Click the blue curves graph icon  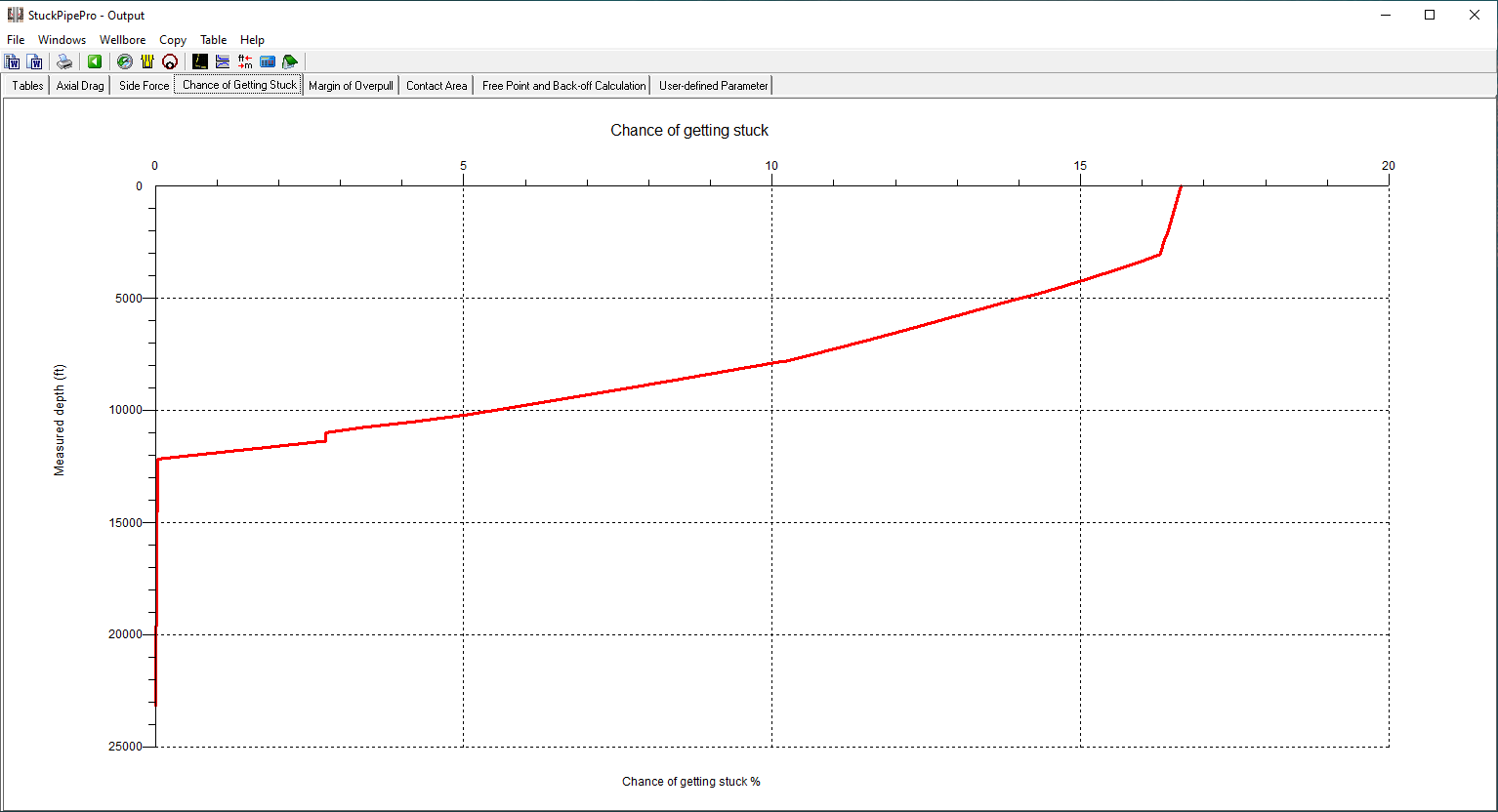[223, 61]
